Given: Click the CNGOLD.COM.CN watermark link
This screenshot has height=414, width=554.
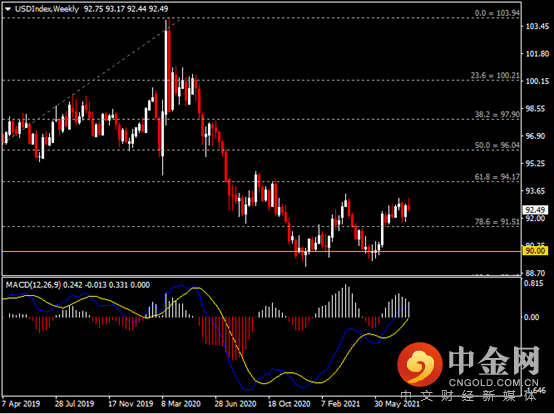Looking at the screenshot, I should click(x=494, y=383).
